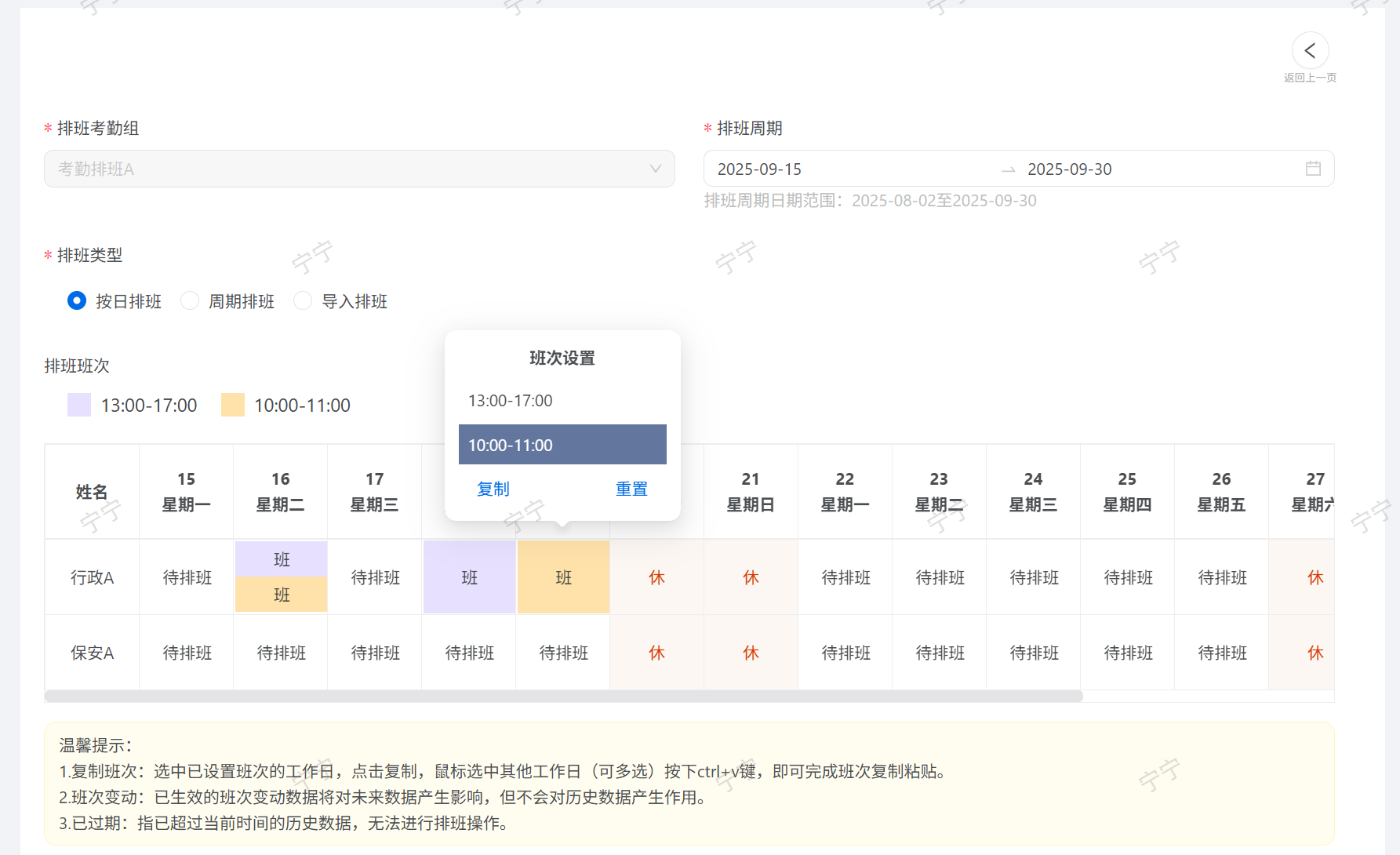
Task: Open the calendar icon in date range
Action: click(1313, 169)
